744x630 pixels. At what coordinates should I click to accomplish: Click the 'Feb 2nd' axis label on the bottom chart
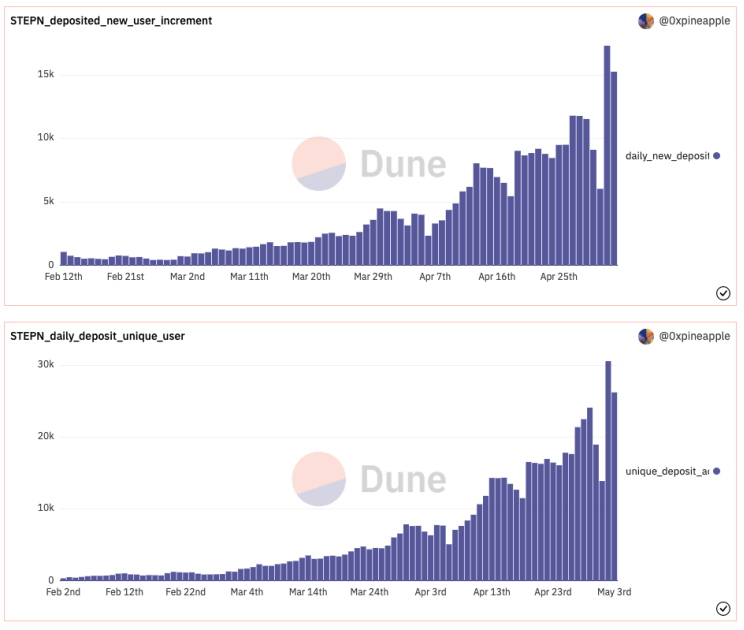pyautogui.click(x=63, y=592)
